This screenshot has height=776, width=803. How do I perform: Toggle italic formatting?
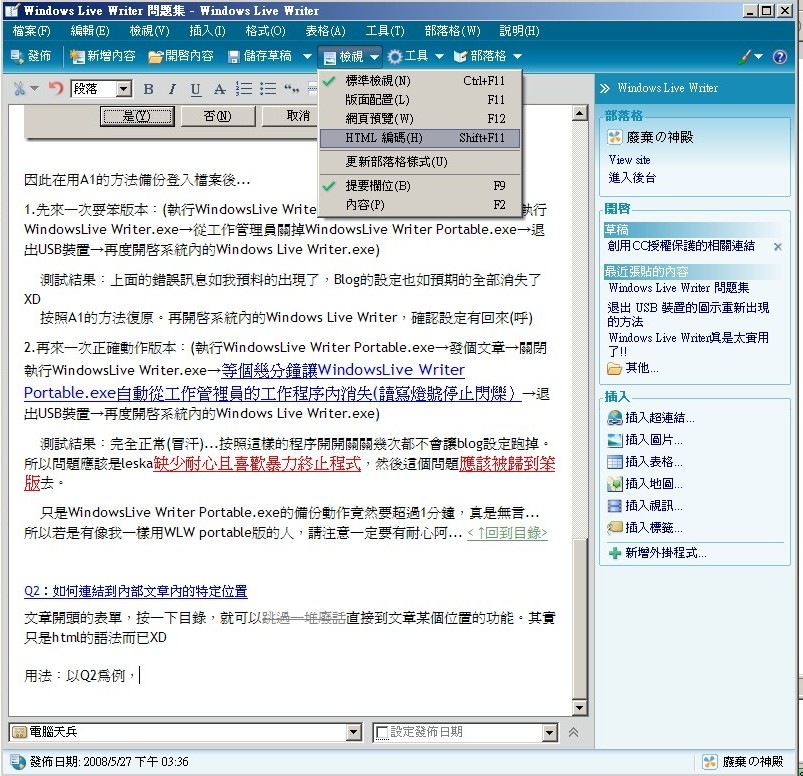(172, 89)
